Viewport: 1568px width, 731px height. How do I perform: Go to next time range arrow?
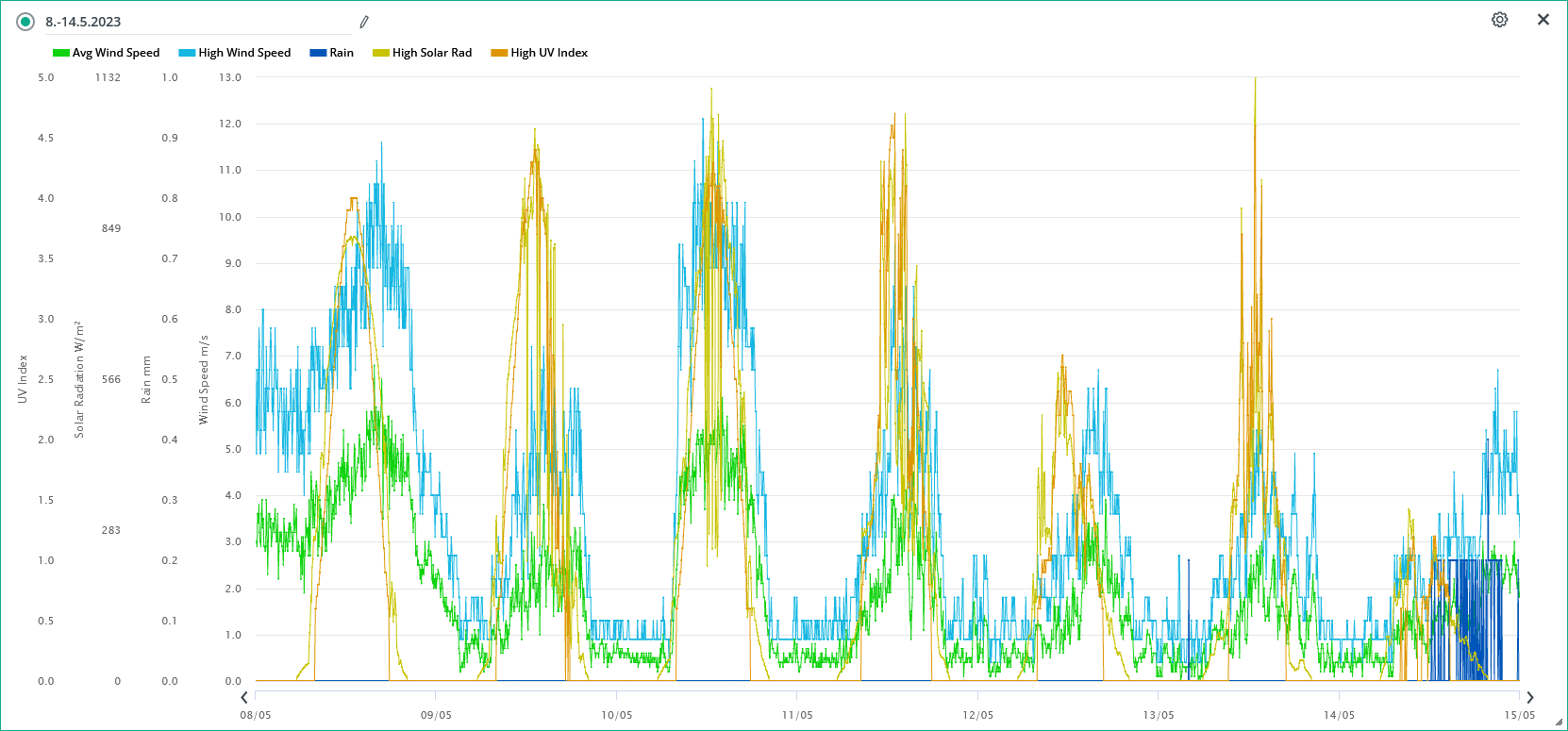coord(1530,698)
